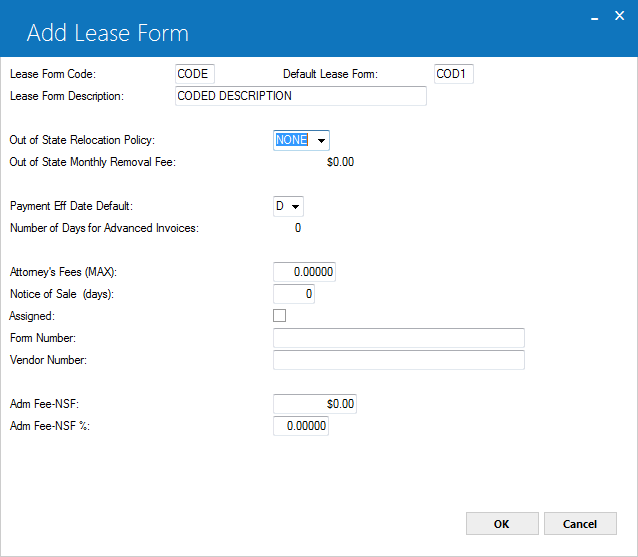Viewport: 638px width, 557px height.
Task: Minimize the Add Lease Form window
Action: click(594, 17)
